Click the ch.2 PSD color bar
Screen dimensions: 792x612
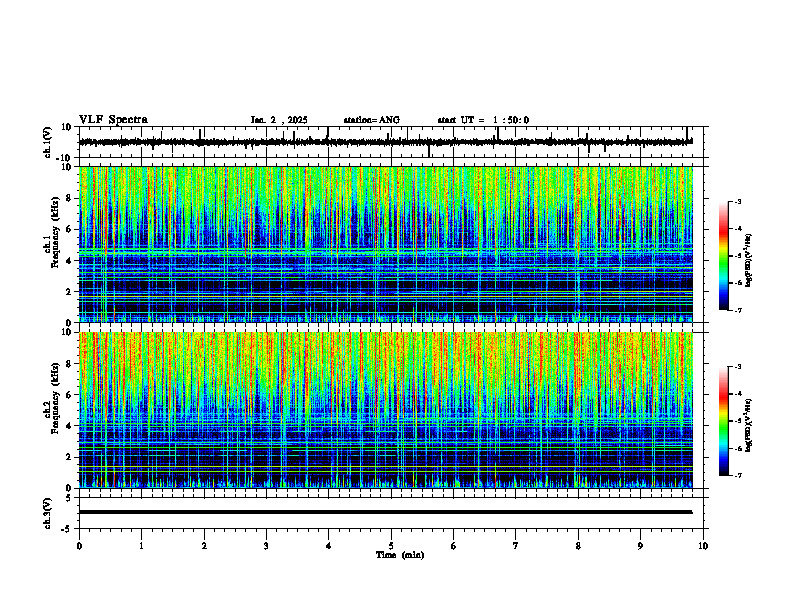point(724,421)
